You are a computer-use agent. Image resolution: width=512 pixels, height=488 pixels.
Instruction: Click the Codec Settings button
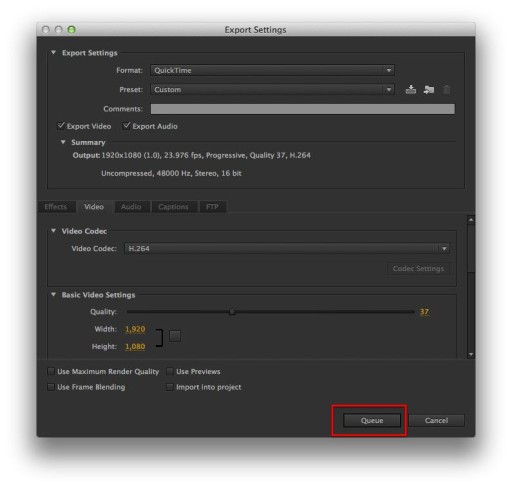(418, 268)
